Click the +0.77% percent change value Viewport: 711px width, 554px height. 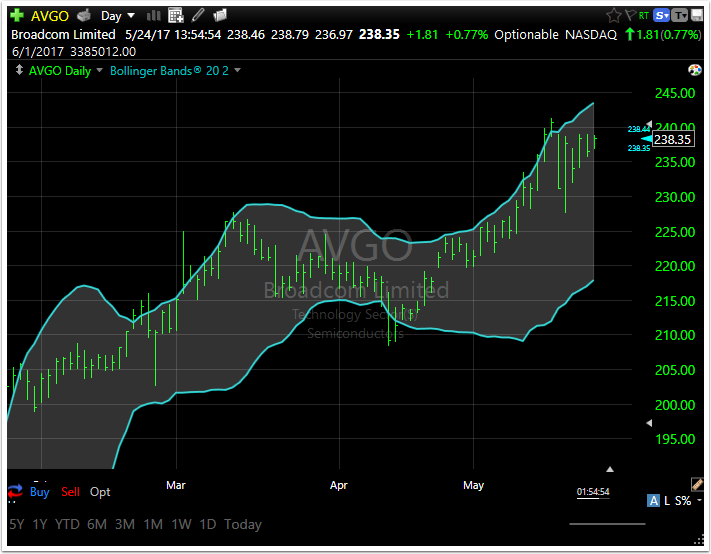point(467,35)
